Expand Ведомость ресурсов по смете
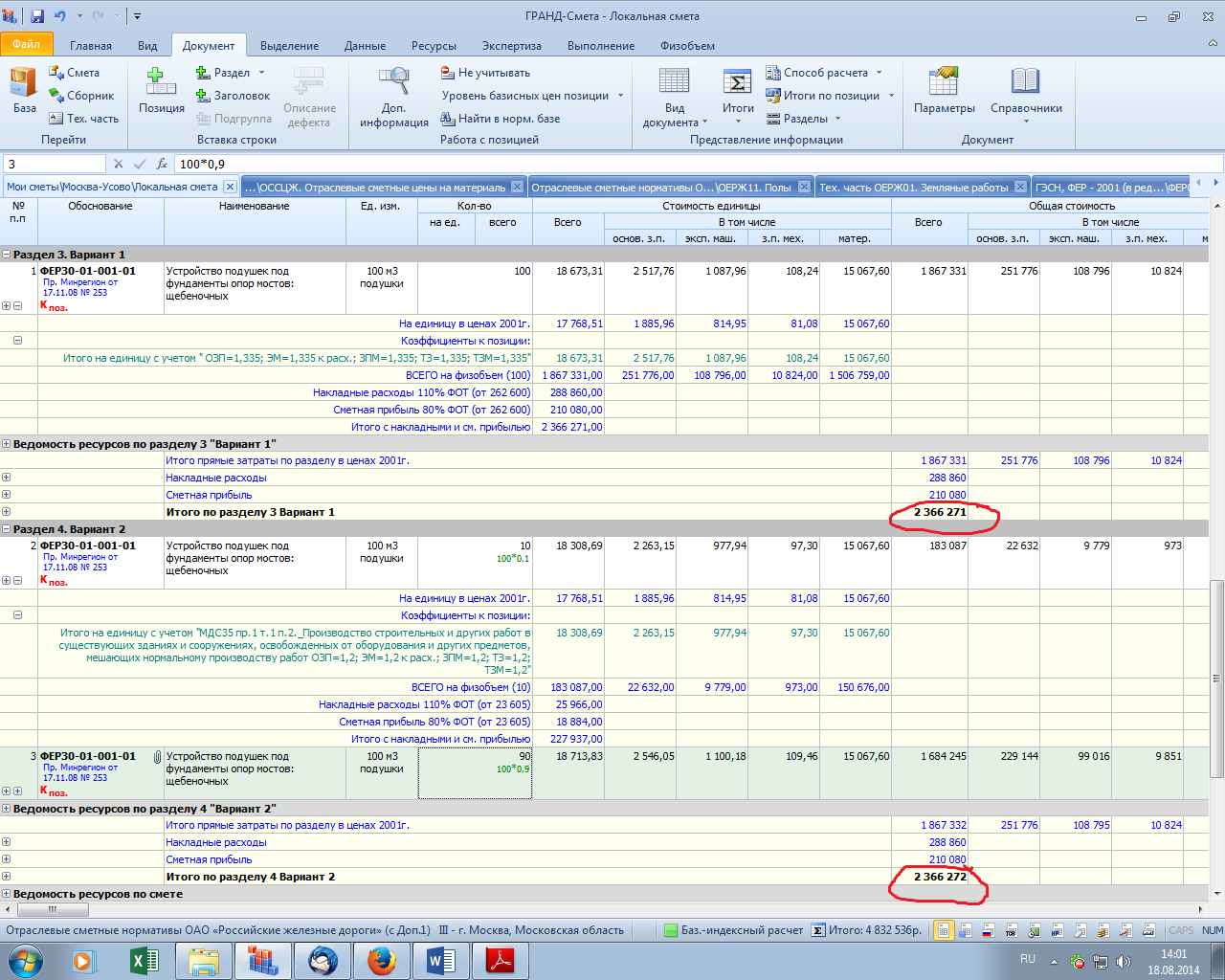1225x980 pixels. pos(7,894)
